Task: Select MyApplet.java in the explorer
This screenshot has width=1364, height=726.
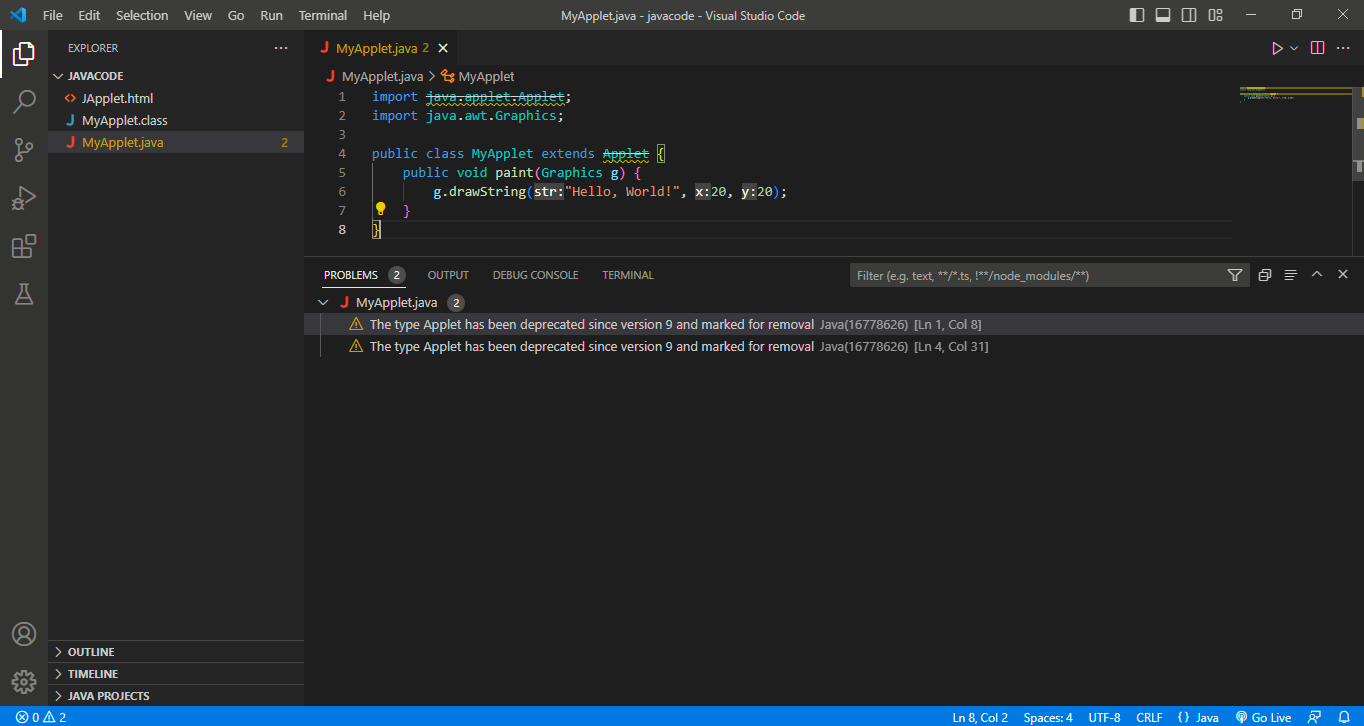Action: click(x=175, y=142)
